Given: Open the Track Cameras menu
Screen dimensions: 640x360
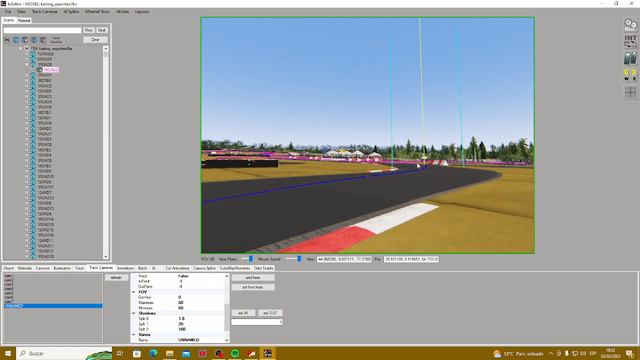Looking at the screenshot, I should pos(44,12).
